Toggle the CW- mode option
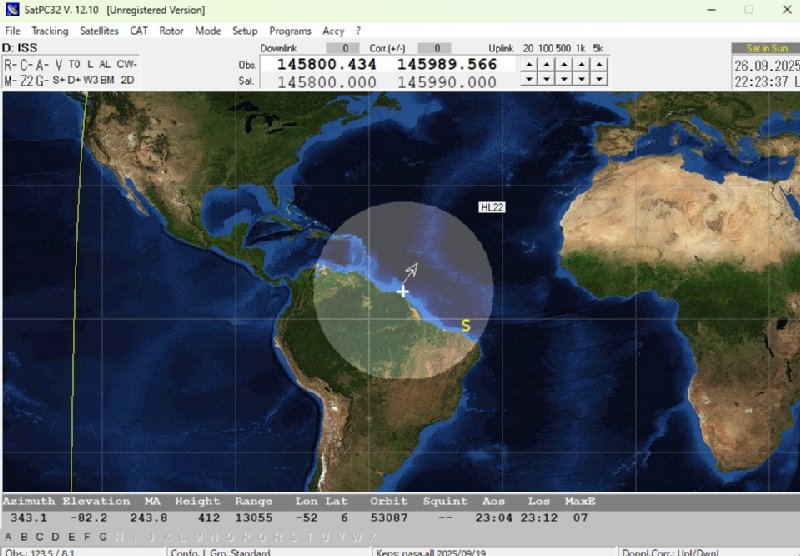The width and height of the screenshot is (800, 556). [127, 64]
